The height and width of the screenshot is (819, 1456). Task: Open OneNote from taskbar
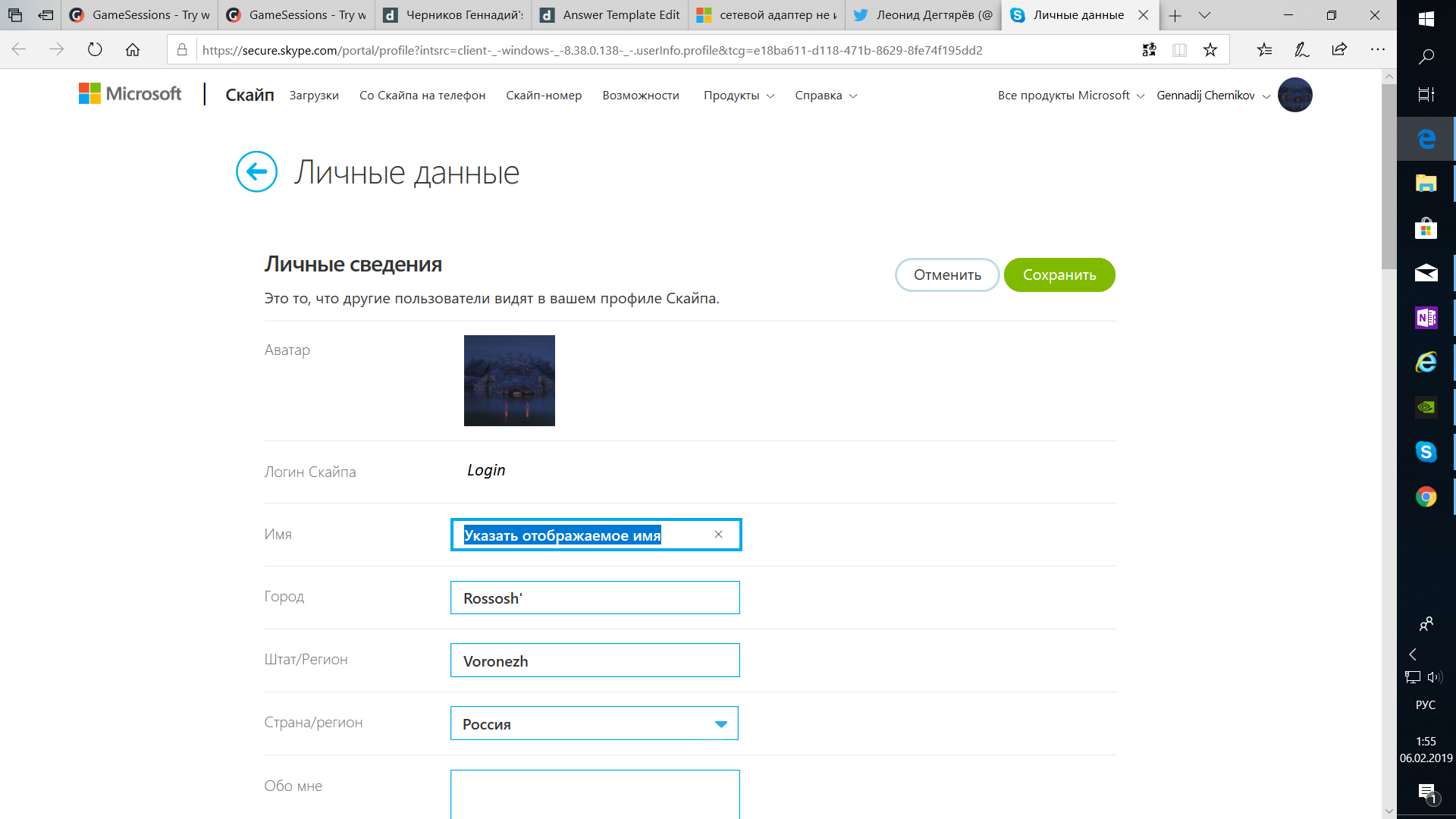[x=1426, y=318]
